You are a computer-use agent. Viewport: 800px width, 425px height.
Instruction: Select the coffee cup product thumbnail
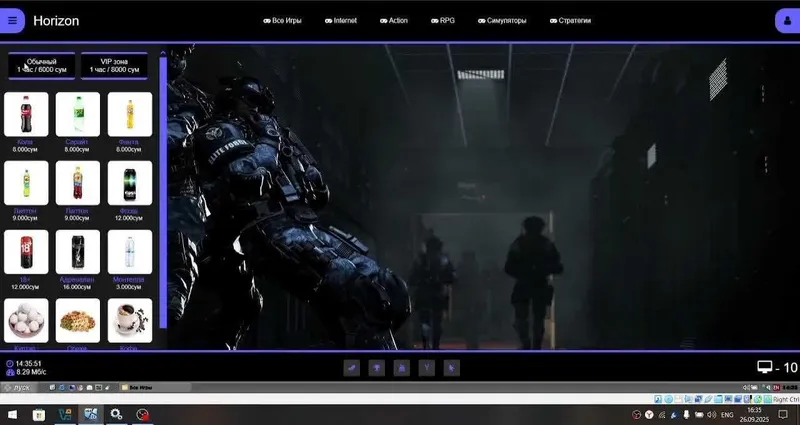[130, 320]
